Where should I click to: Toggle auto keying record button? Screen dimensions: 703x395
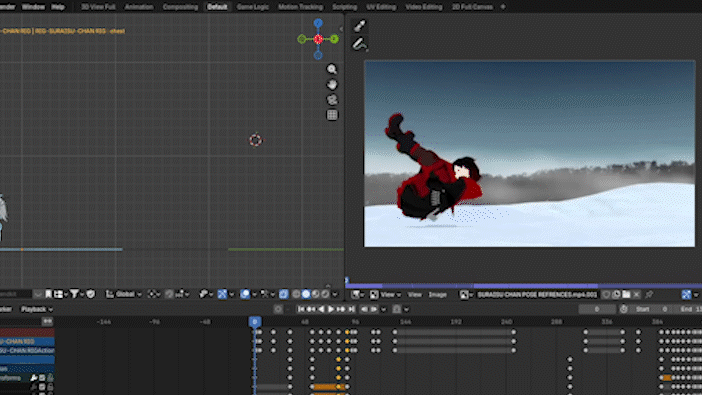[278, 309]
